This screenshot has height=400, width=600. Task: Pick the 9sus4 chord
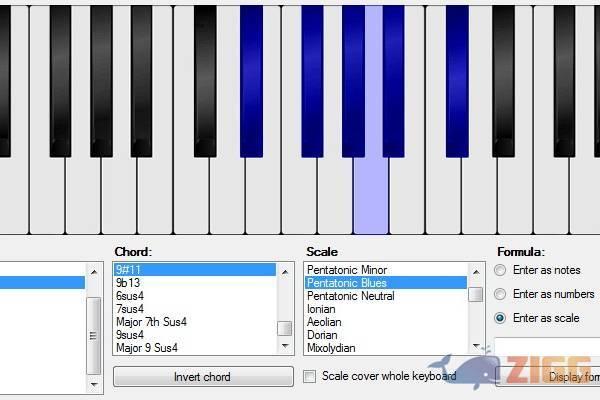(194, 335)
